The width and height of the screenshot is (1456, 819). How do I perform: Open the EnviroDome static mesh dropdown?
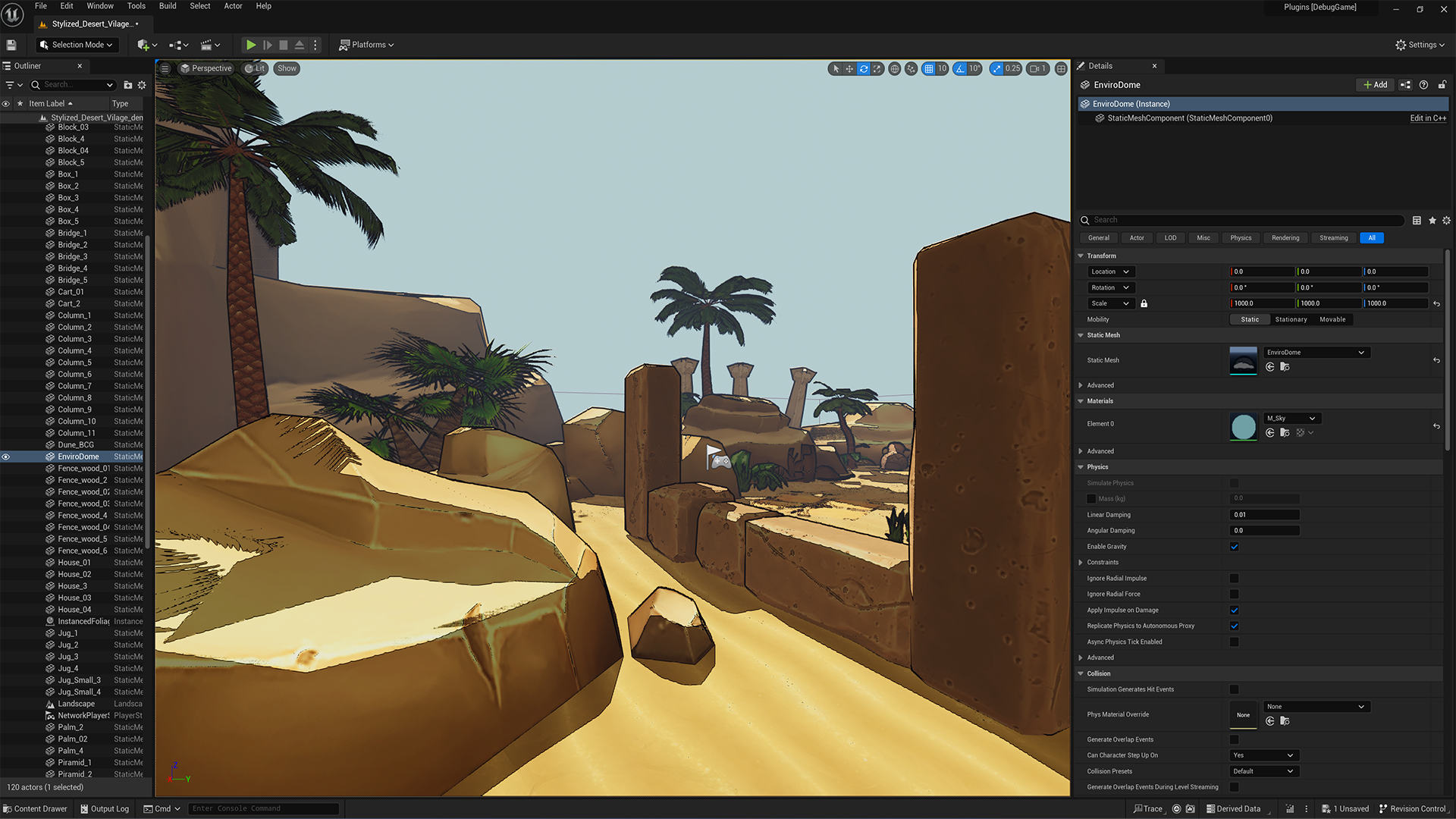[1316, 353]
